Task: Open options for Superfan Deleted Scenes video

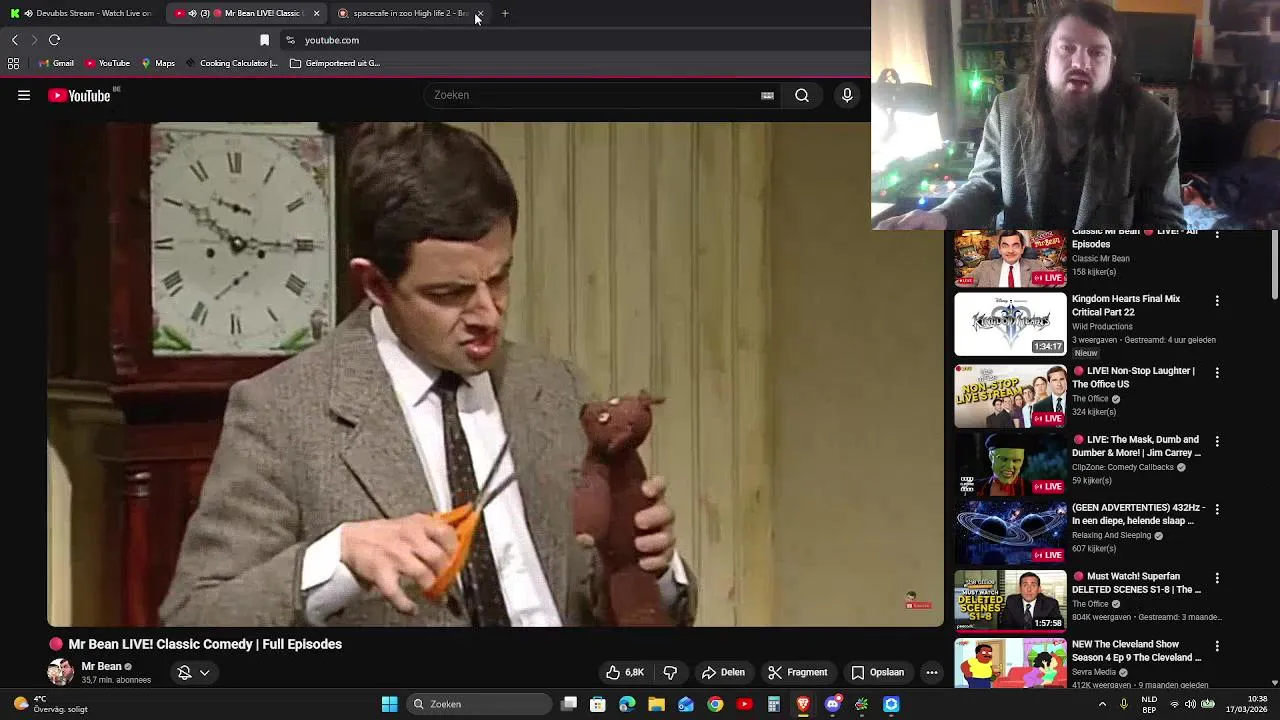Action: pyautogui.click(x=1217, y=578)
